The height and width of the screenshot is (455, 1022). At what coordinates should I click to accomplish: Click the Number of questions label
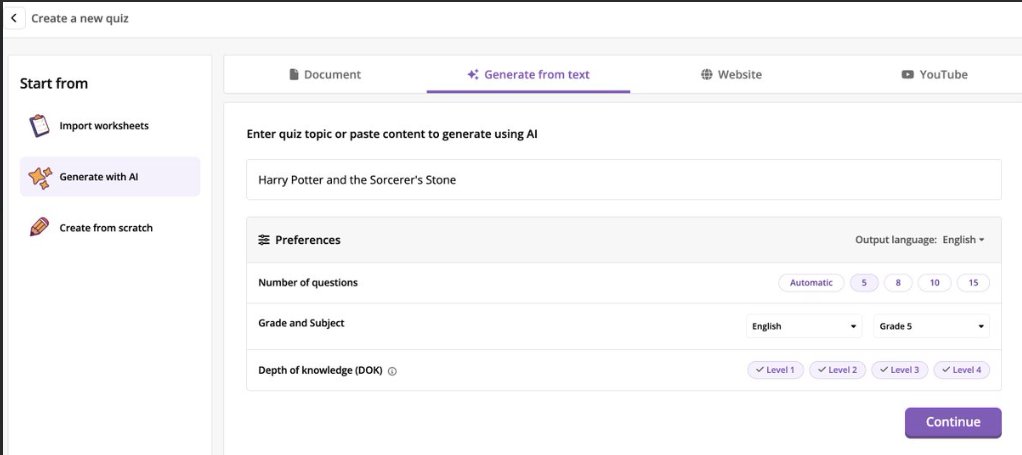coord(308,282)
